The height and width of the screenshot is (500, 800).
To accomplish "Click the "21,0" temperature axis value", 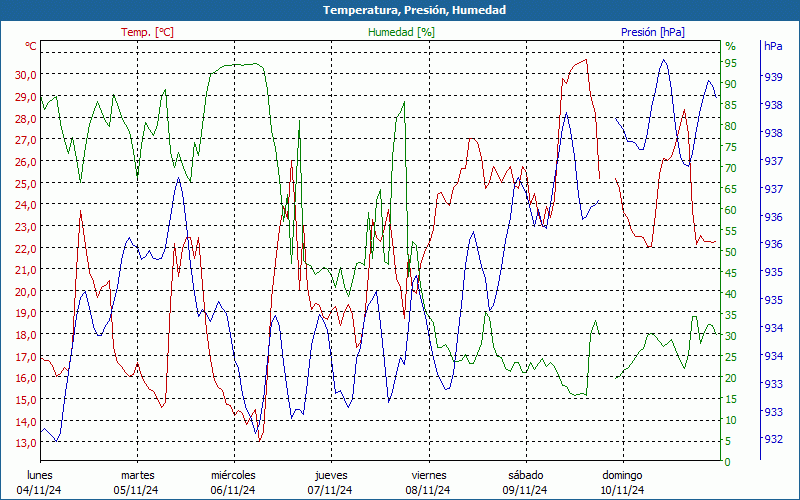I will [x=26, y=270].
